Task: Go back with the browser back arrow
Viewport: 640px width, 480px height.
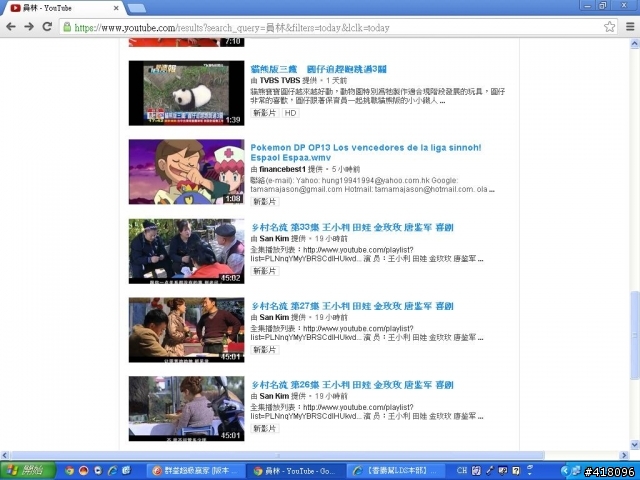Action: click(x=11, y=27)
